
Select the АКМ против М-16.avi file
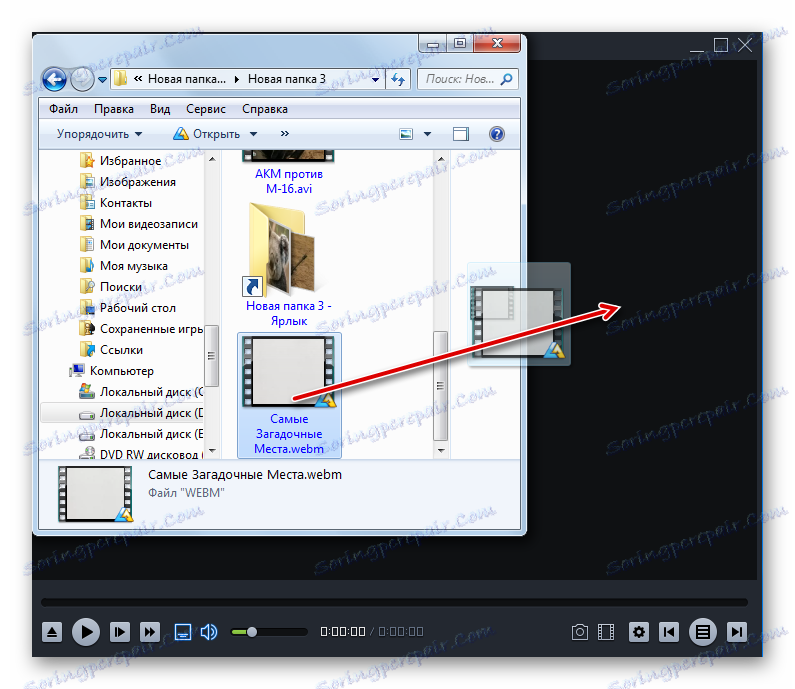[x=288, y=174]
